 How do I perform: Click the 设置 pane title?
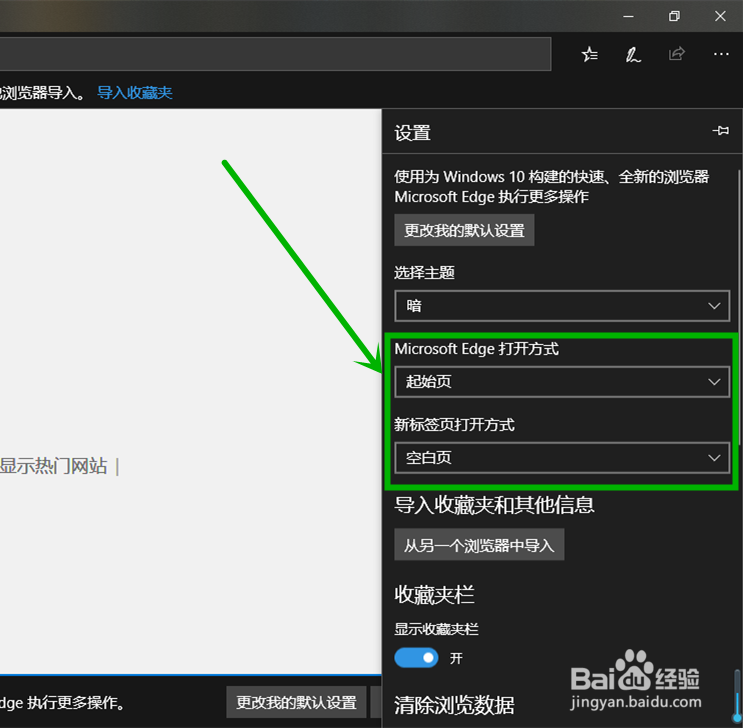(x=412, y=133)
